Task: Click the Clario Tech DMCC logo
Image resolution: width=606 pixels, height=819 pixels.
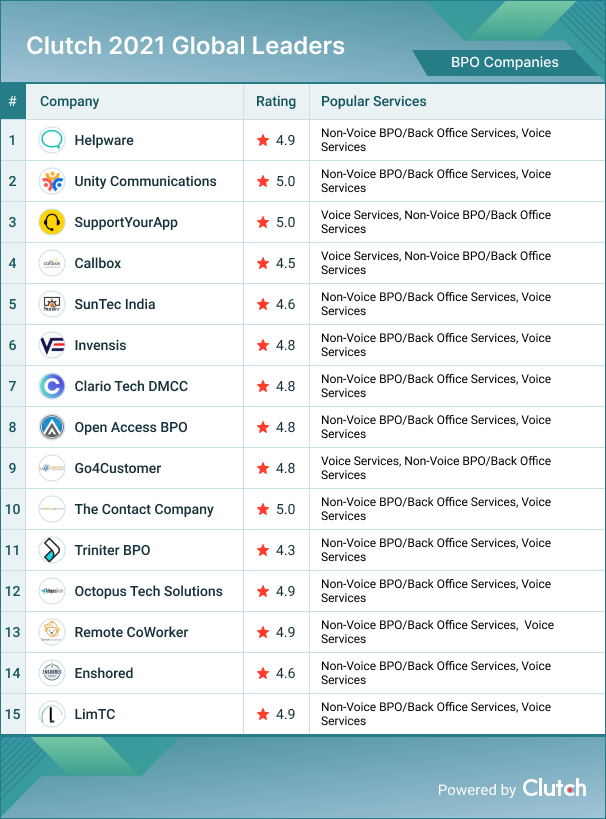Action: (x=52, y=386)
